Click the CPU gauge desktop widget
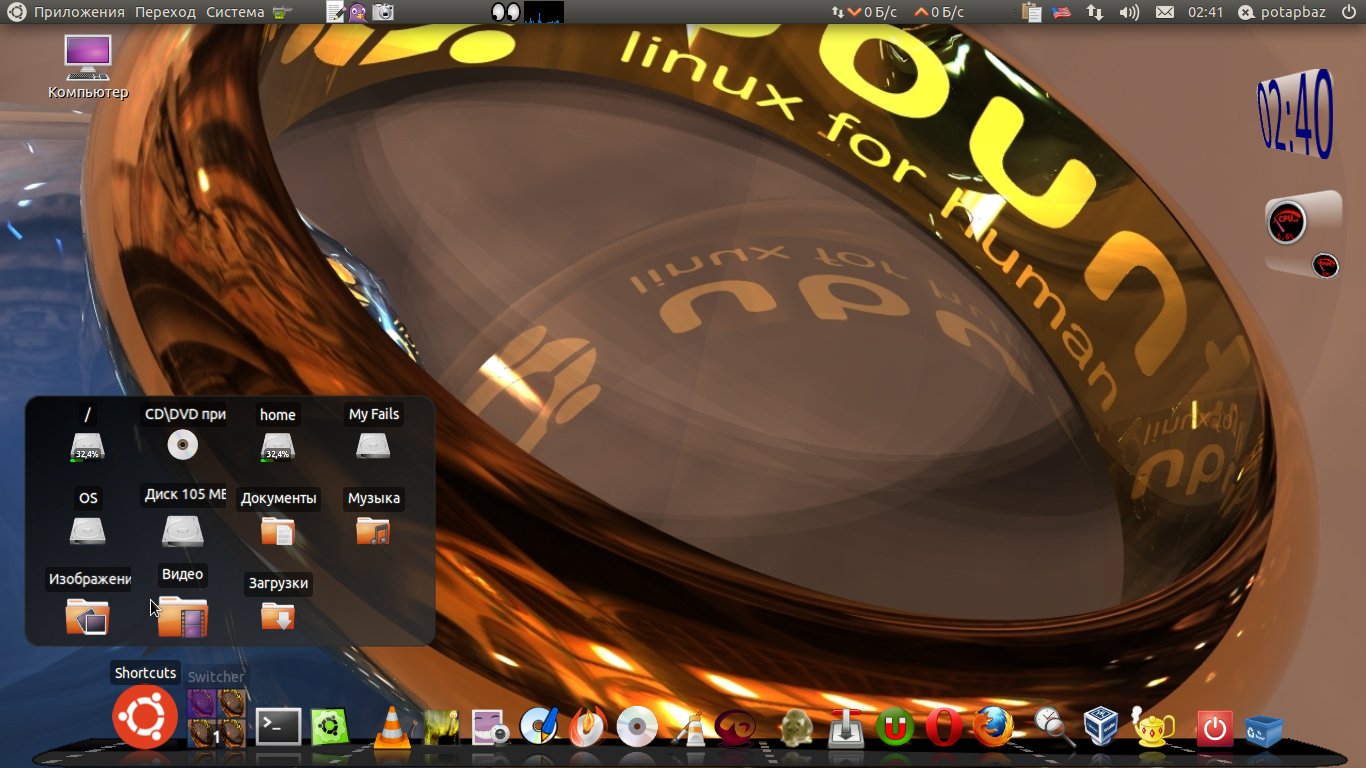This screenshot has width=1366, height=768. pos(1287,222)
